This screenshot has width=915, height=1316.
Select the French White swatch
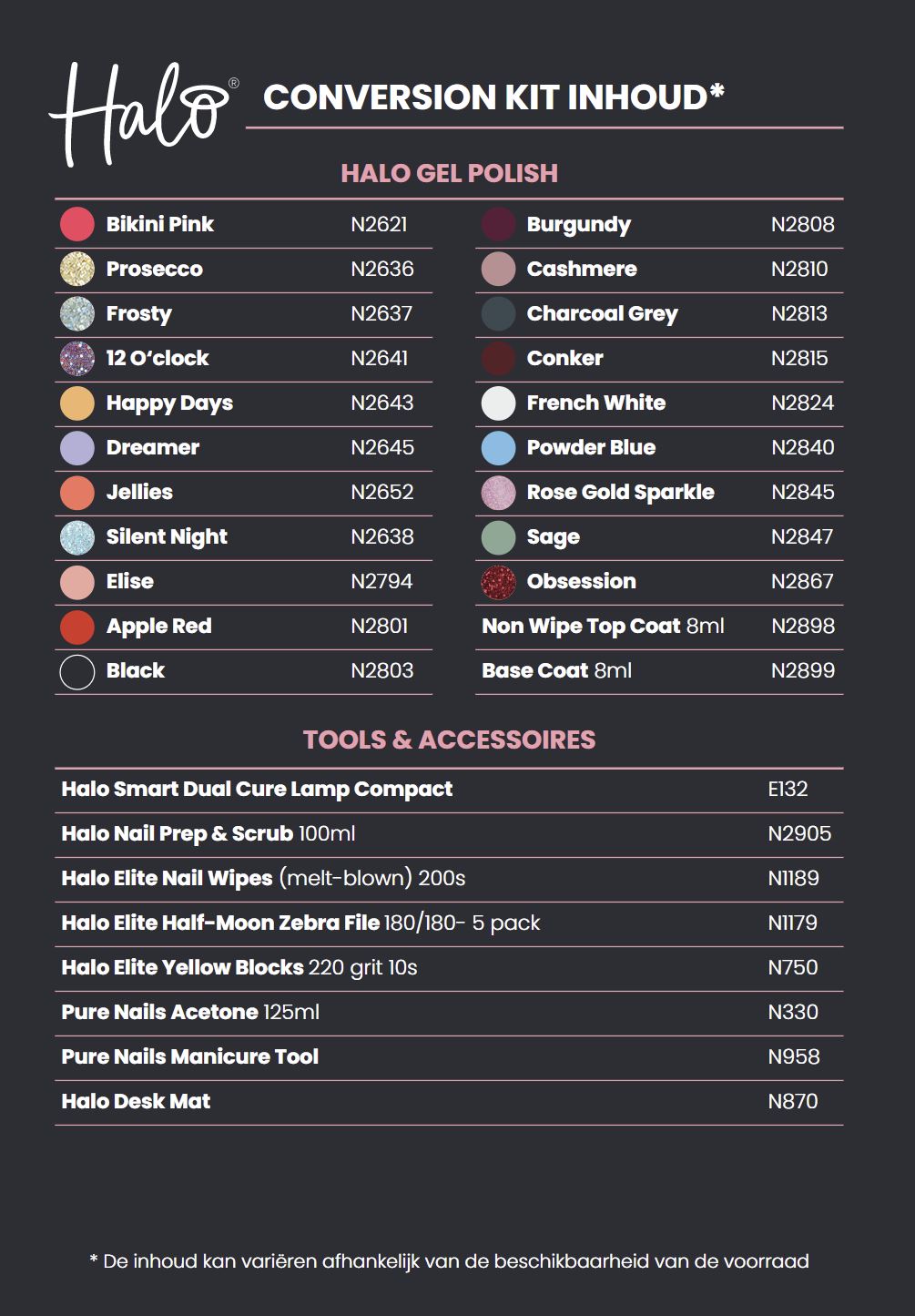coord(498,403)
